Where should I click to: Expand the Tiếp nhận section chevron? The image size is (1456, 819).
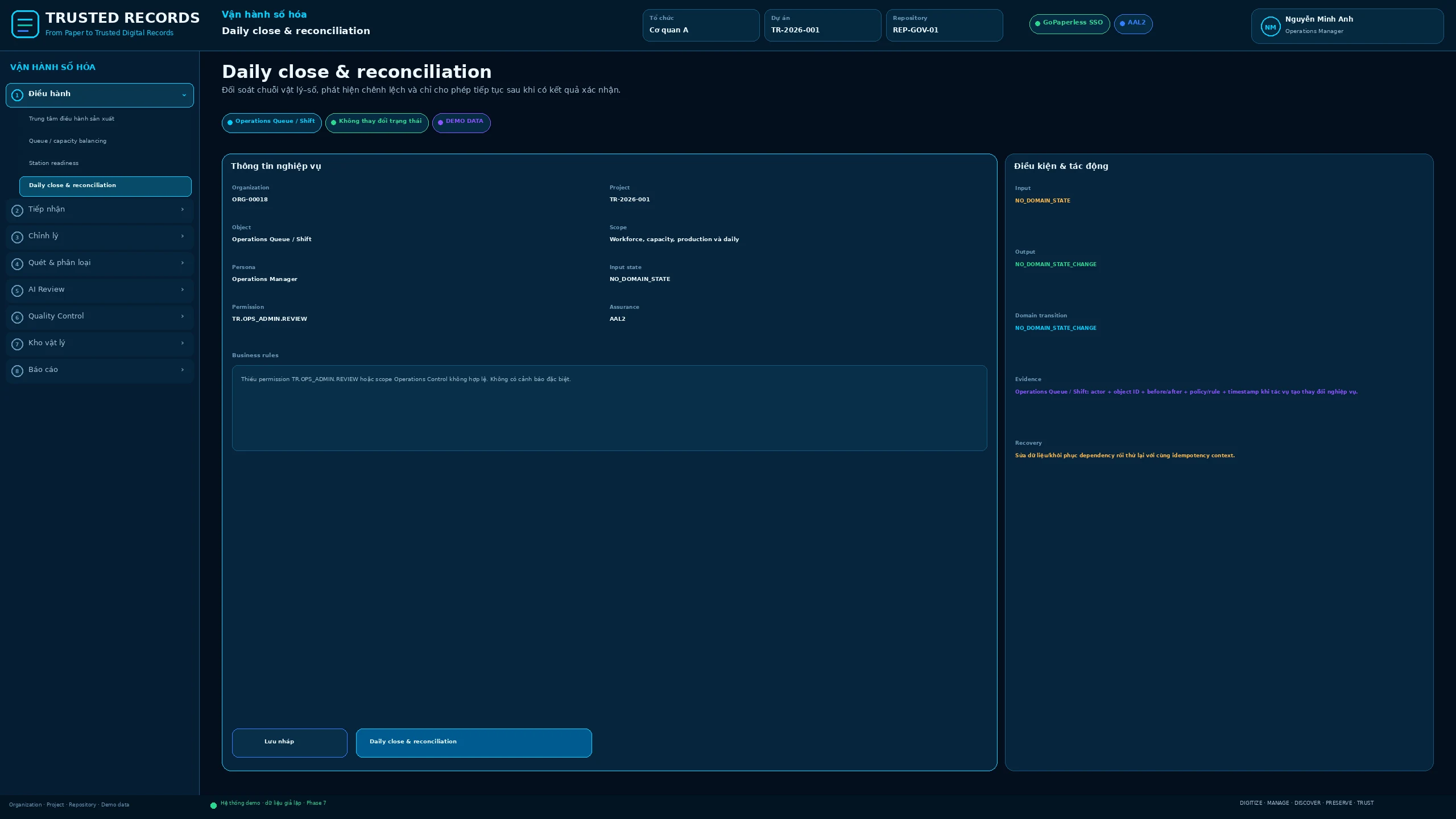click(183, 209)
